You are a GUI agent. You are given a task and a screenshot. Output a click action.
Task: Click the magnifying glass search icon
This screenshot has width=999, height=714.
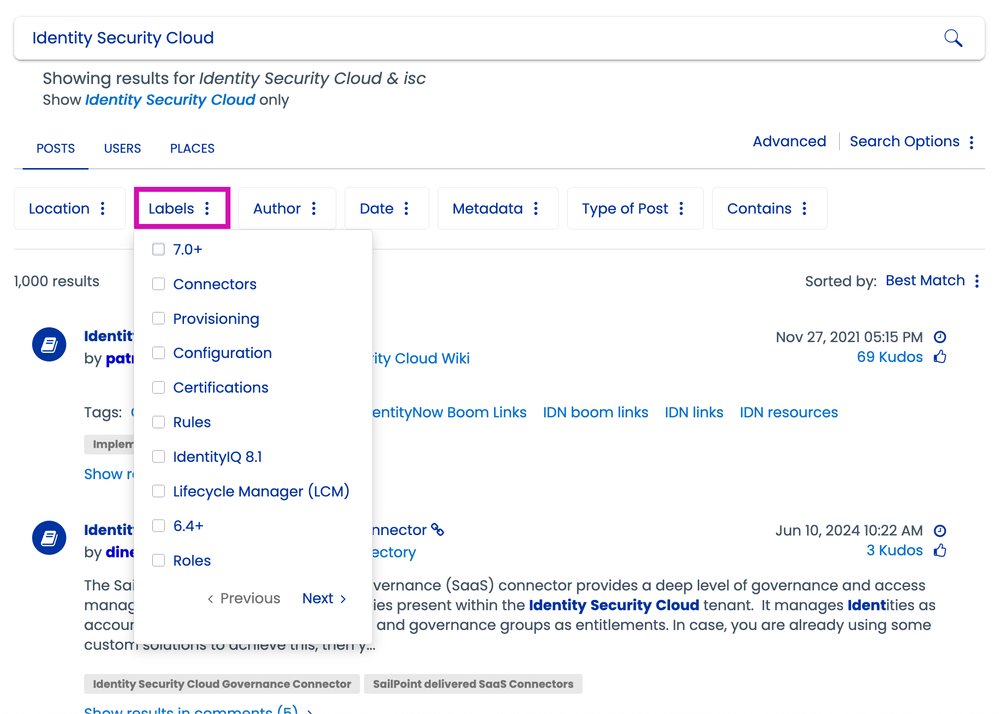point(953,38)
